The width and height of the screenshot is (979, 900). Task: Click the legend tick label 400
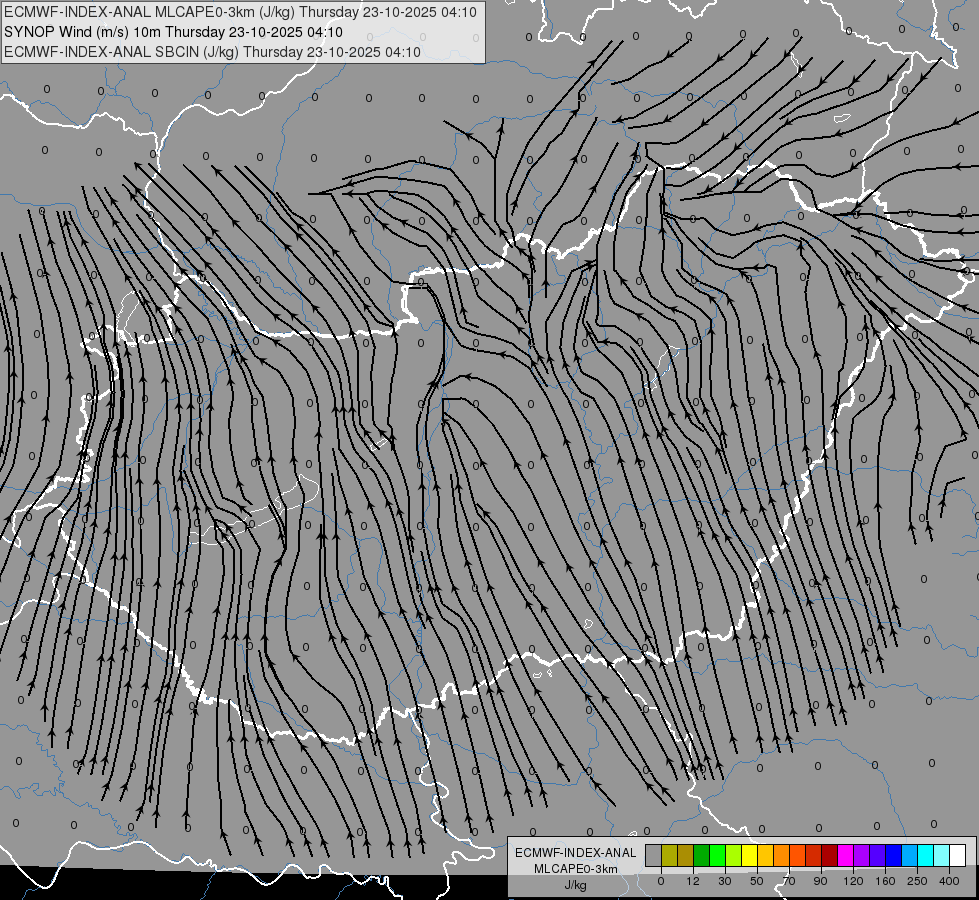tap(949, 881)
